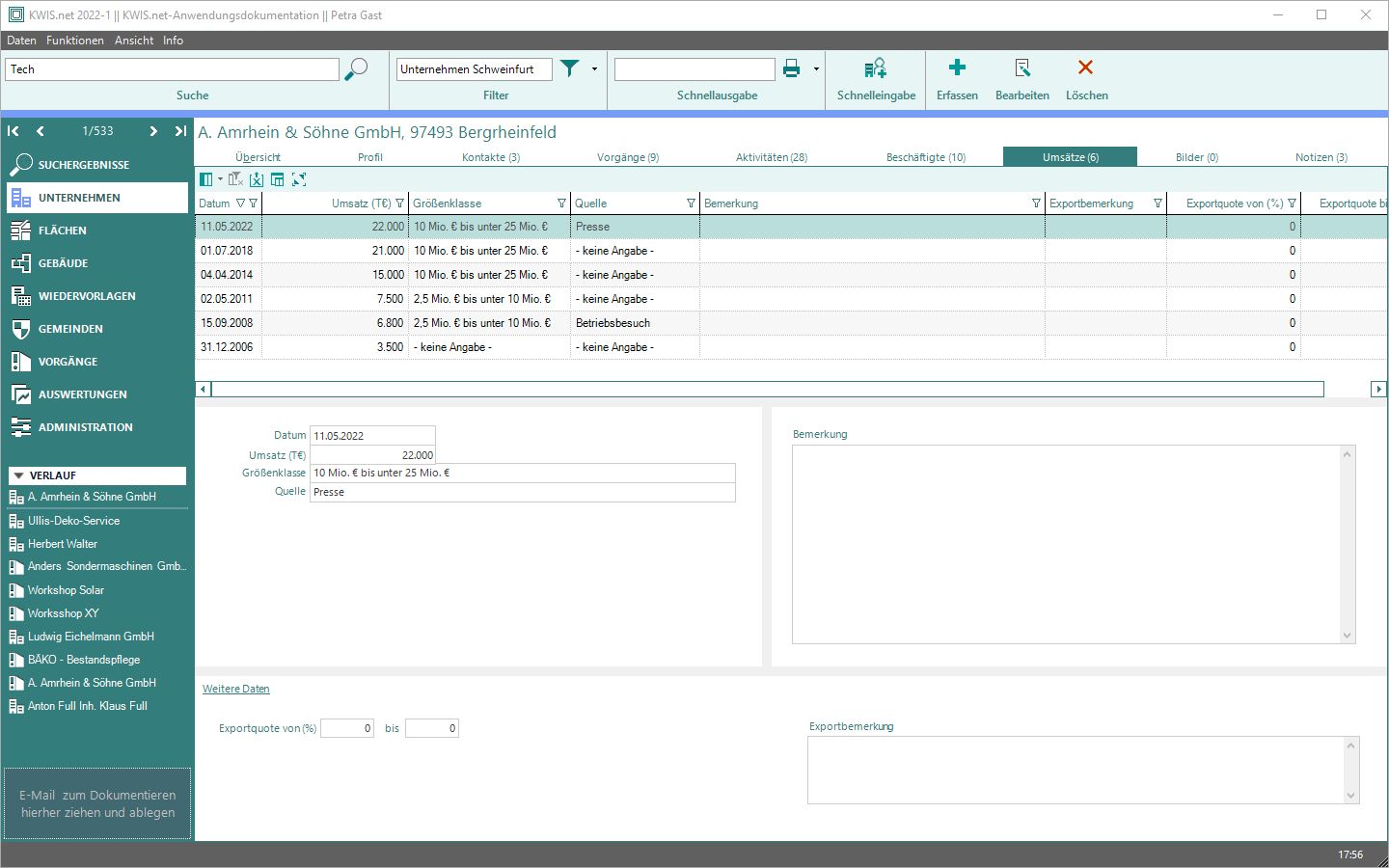Click the table layout icon in grid toolbar

coord(278,179)
